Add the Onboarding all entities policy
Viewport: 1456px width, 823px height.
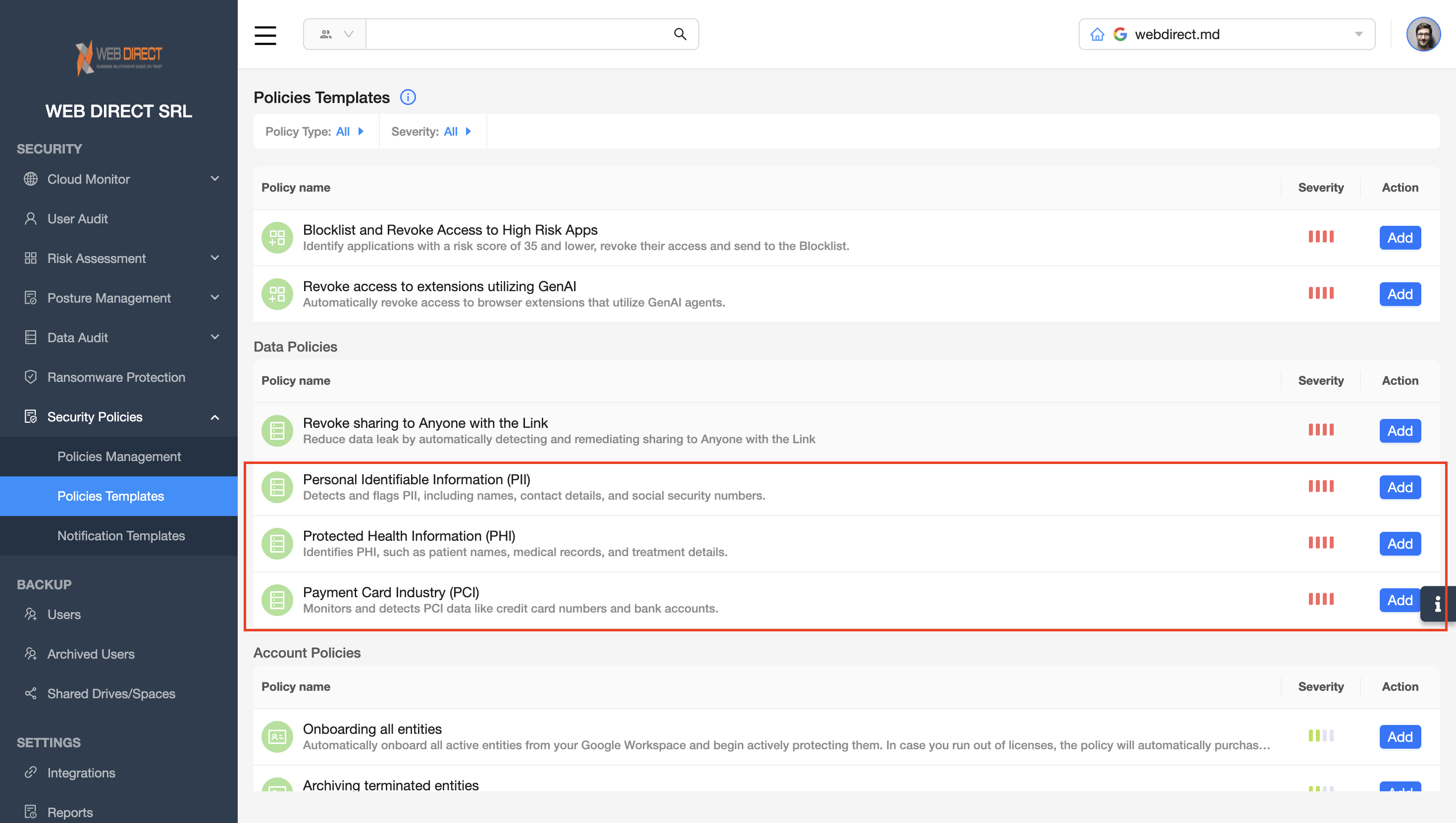click(x=1400, y=736)
